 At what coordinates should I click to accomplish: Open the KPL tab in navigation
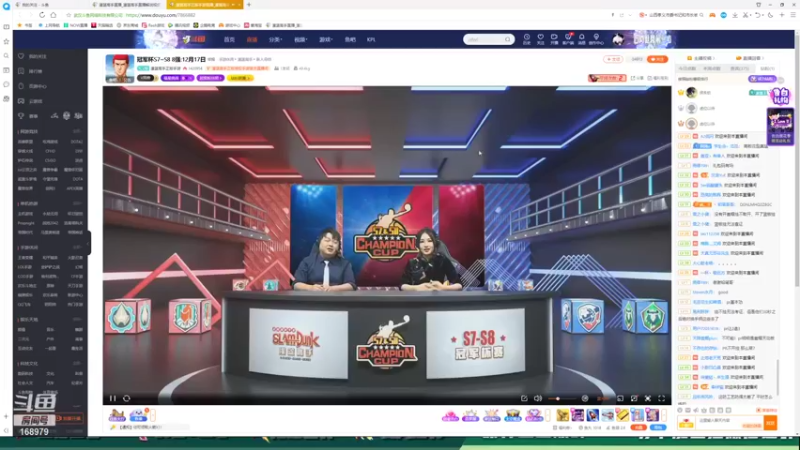click(371, 39)
